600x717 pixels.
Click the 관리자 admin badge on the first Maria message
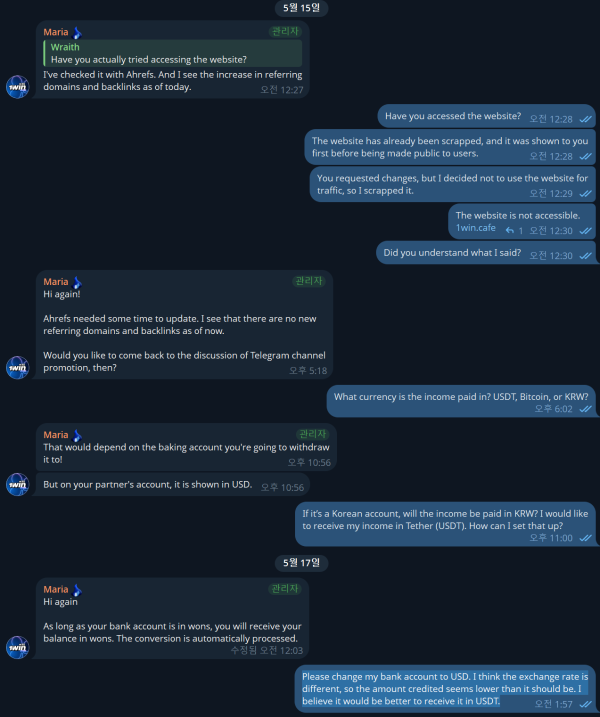point(285,31)
